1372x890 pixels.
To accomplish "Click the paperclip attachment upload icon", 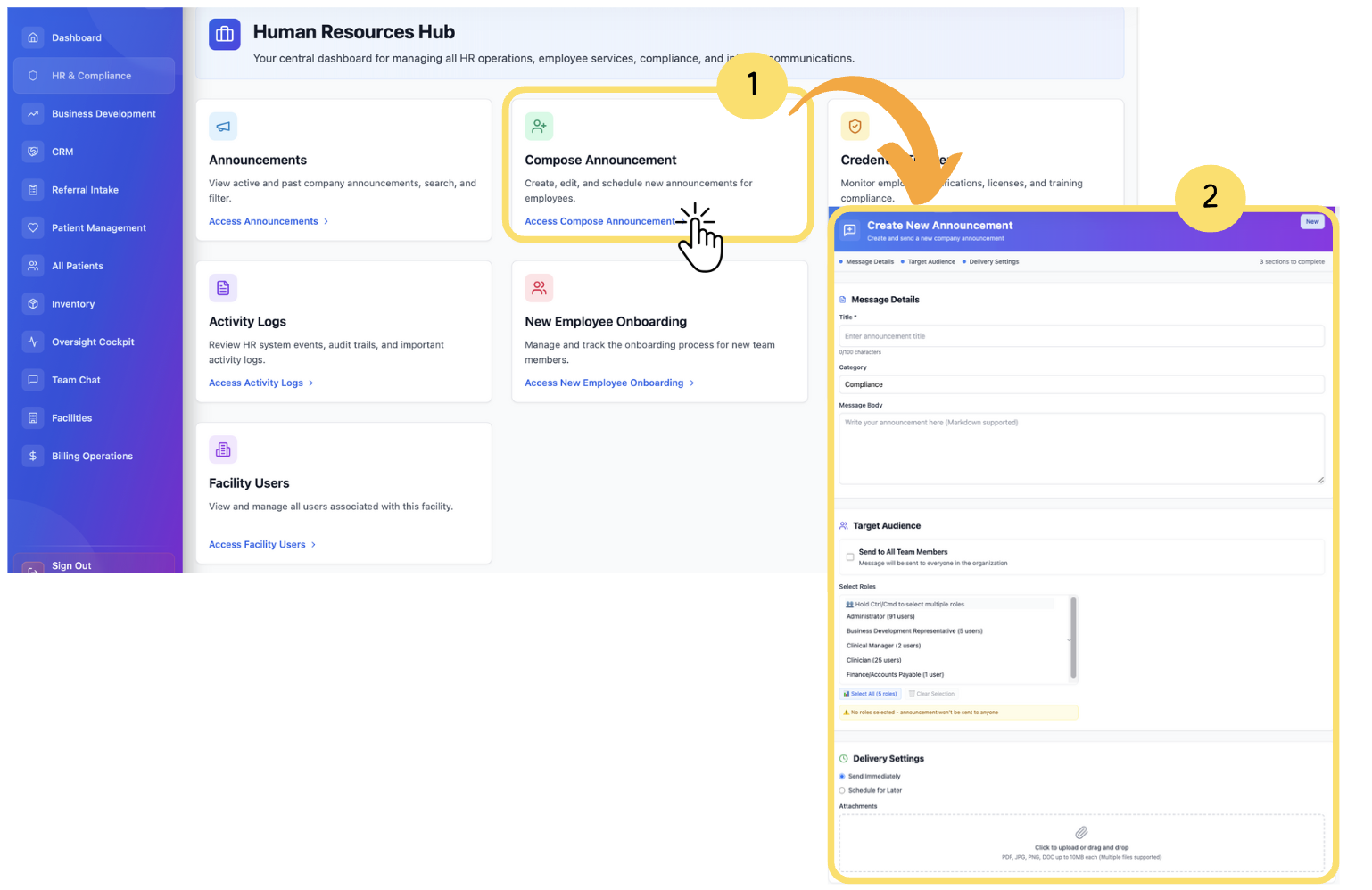I will coord(1081,833).
